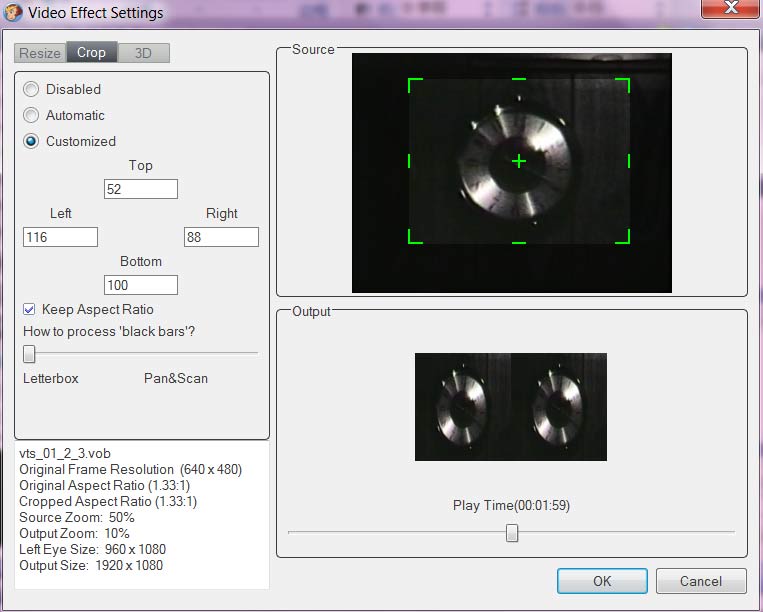Screen dimensions: 763x612
Task: Click the green center crosshair in Source preview
Action: [519, 161]
